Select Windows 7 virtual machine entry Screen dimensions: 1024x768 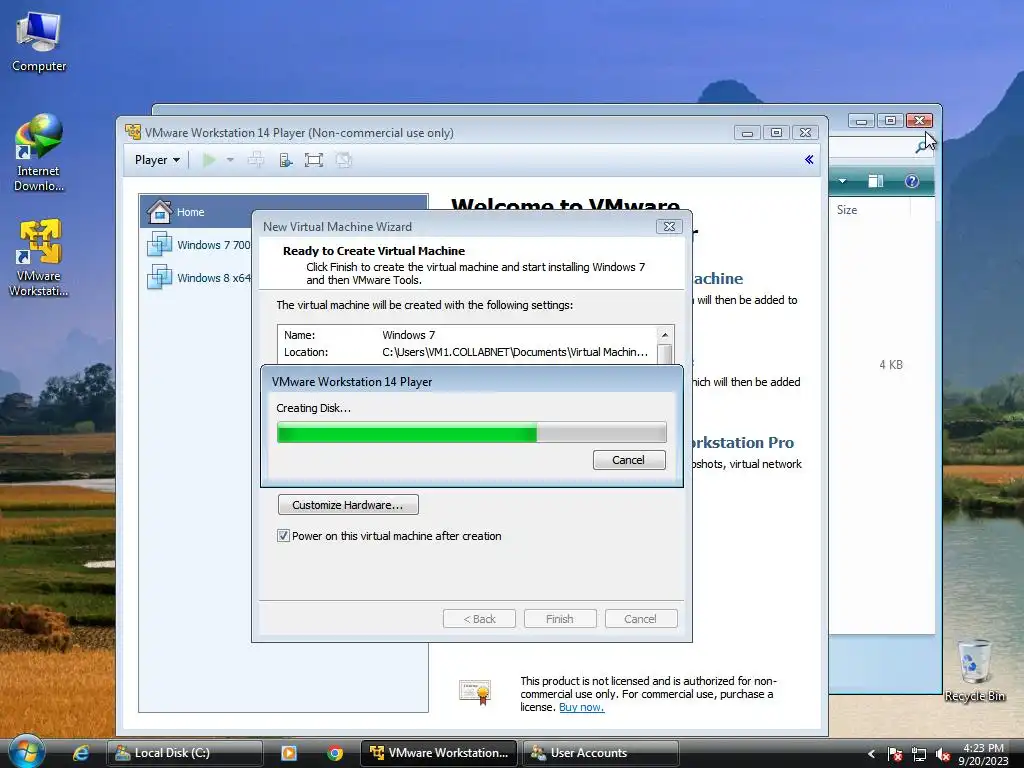[199, 245]
